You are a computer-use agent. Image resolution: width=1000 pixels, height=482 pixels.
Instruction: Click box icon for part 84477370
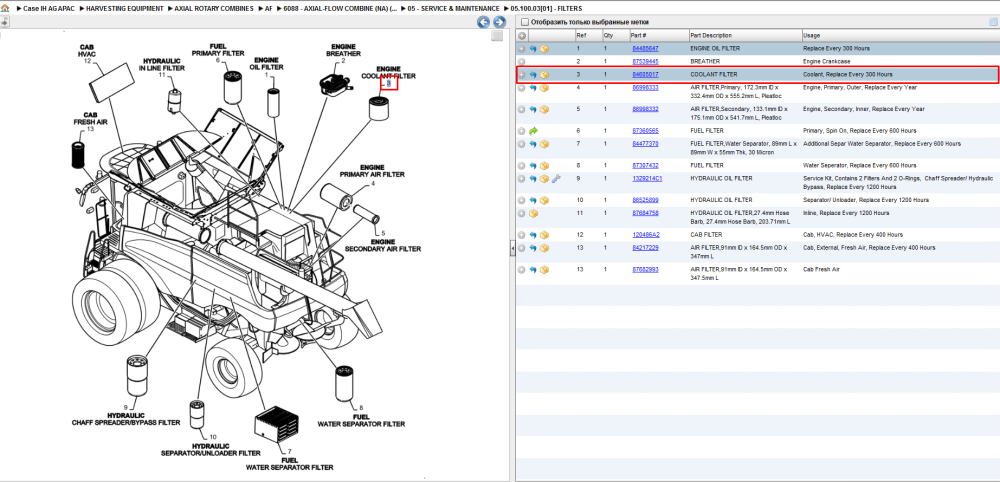pyautogui.click(x=545, y=144)
